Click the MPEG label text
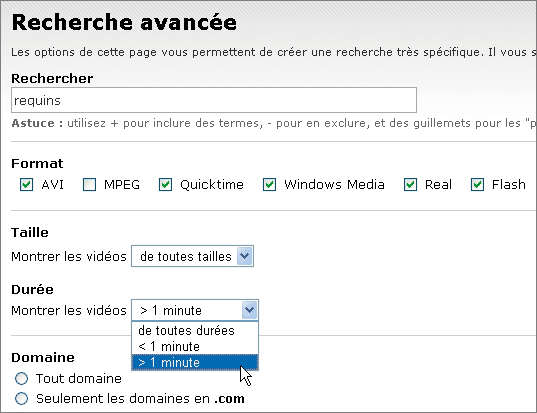 [122, 185]
